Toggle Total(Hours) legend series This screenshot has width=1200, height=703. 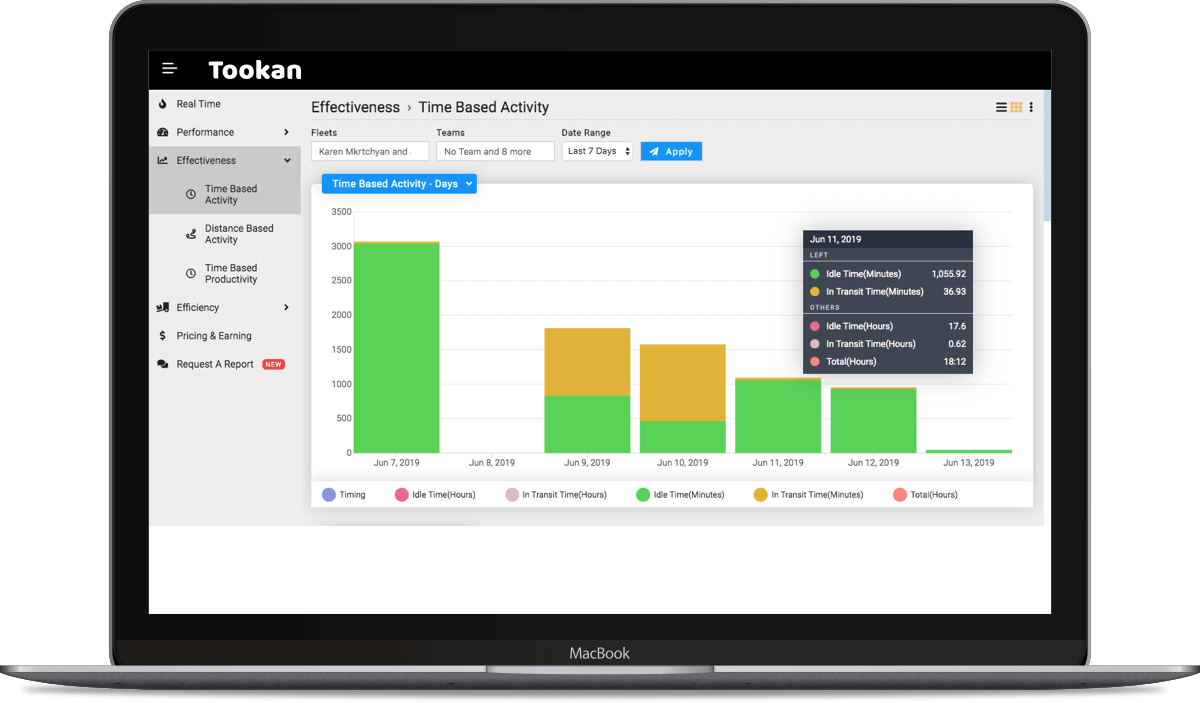(899, 495)
